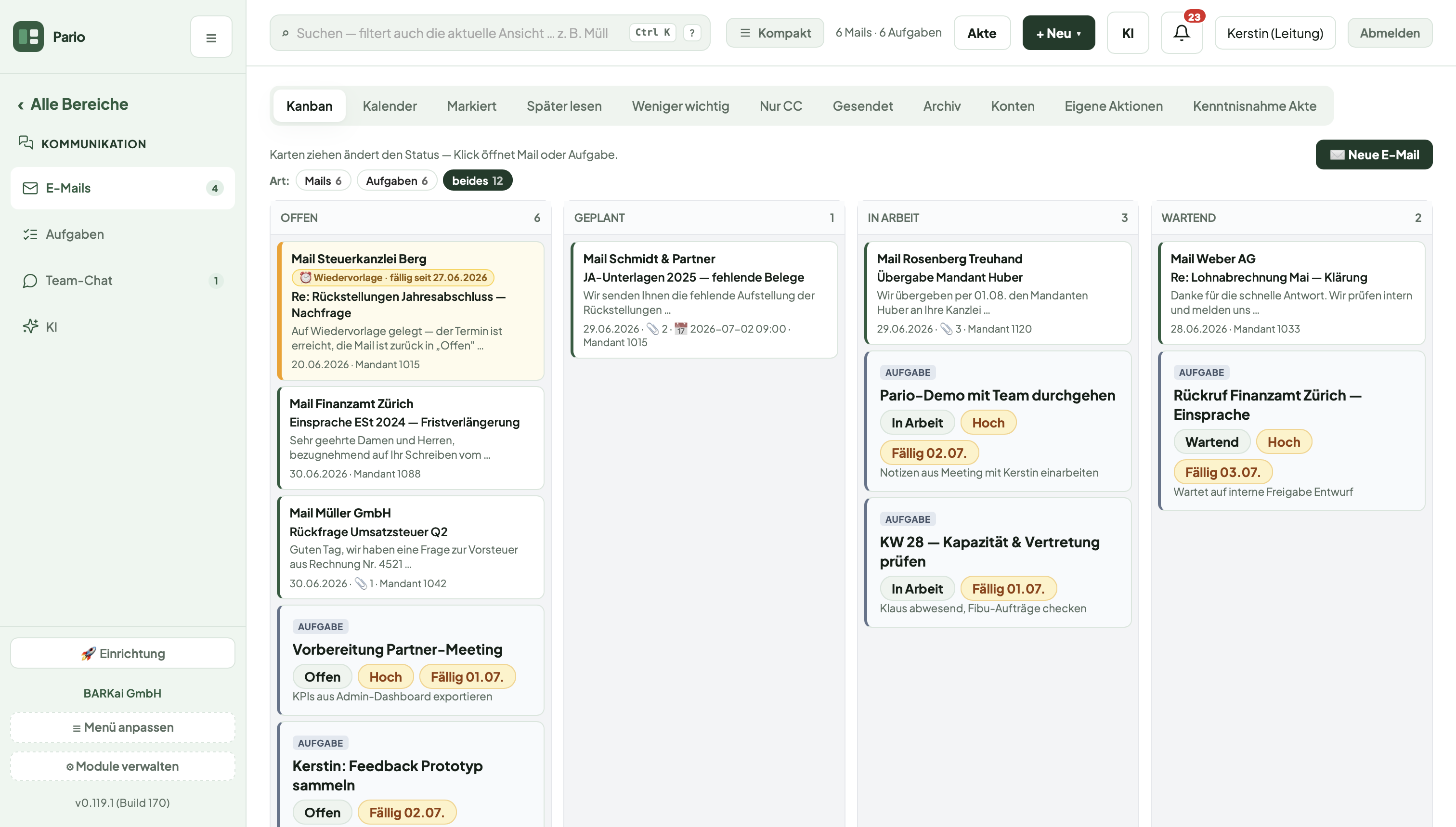
Task: Open KW 28 — Kapazität & Vertretung task
Action: [x=998, y=563]
